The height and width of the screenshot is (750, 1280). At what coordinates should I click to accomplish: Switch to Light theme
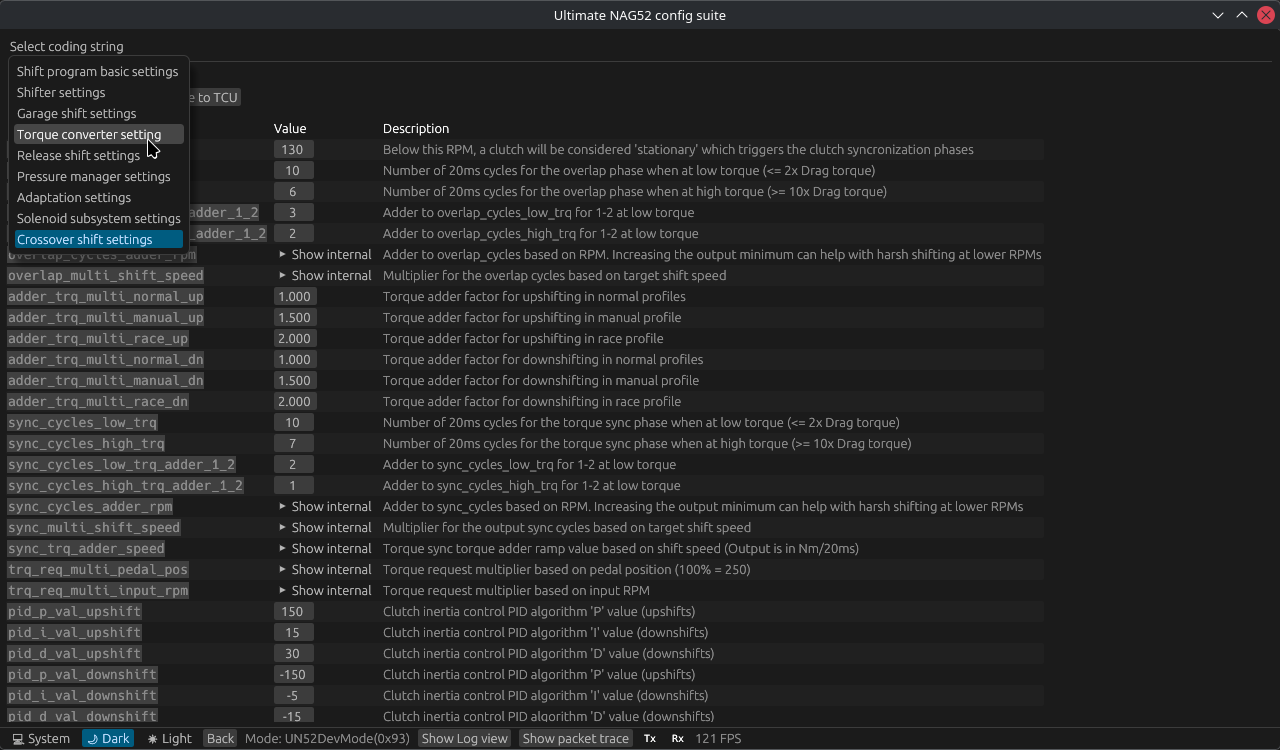169,738
